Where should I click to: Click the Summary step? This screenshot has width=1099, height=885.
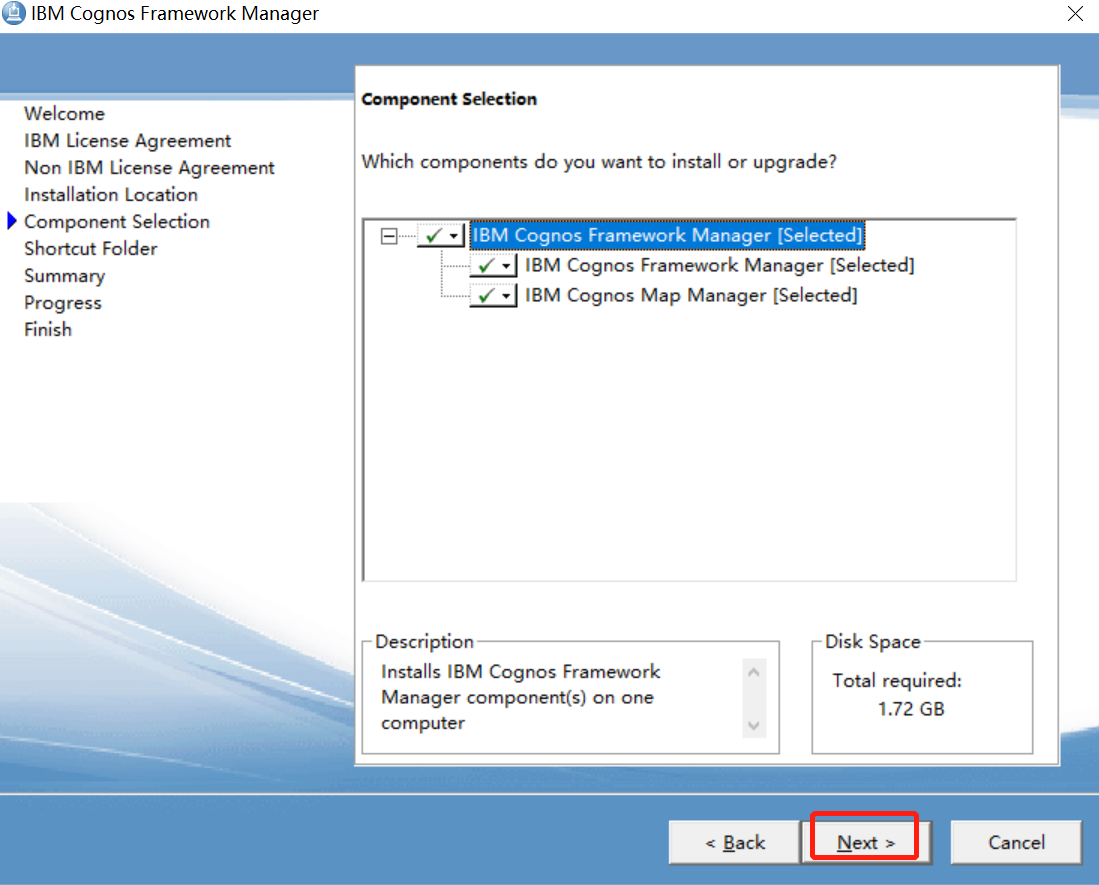pos(64,276)
